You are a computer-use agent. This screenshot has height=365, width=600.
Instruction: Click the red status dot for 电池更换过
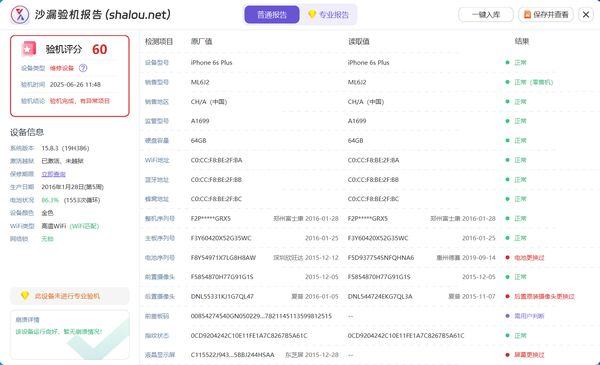(507, 257)
